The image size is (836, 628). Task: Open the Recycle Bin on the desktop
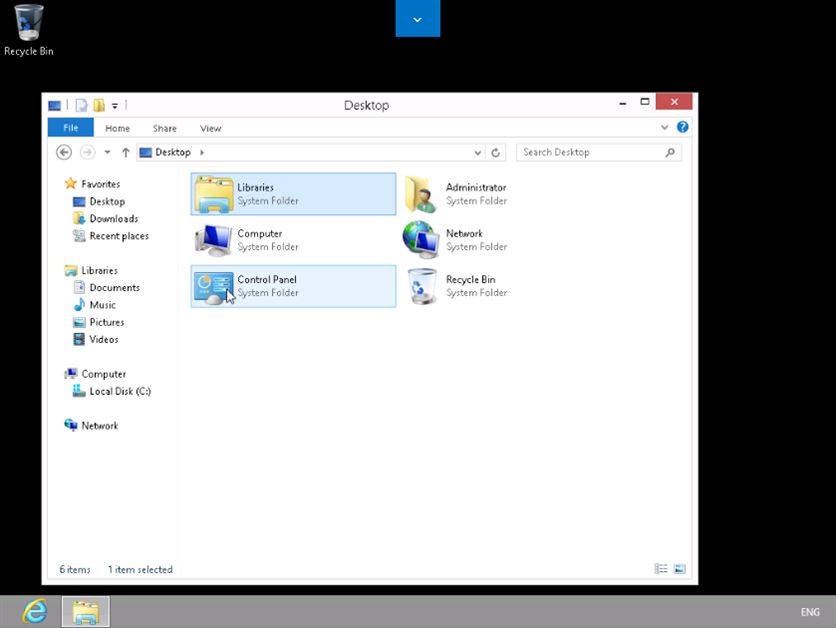coord(29,30)
